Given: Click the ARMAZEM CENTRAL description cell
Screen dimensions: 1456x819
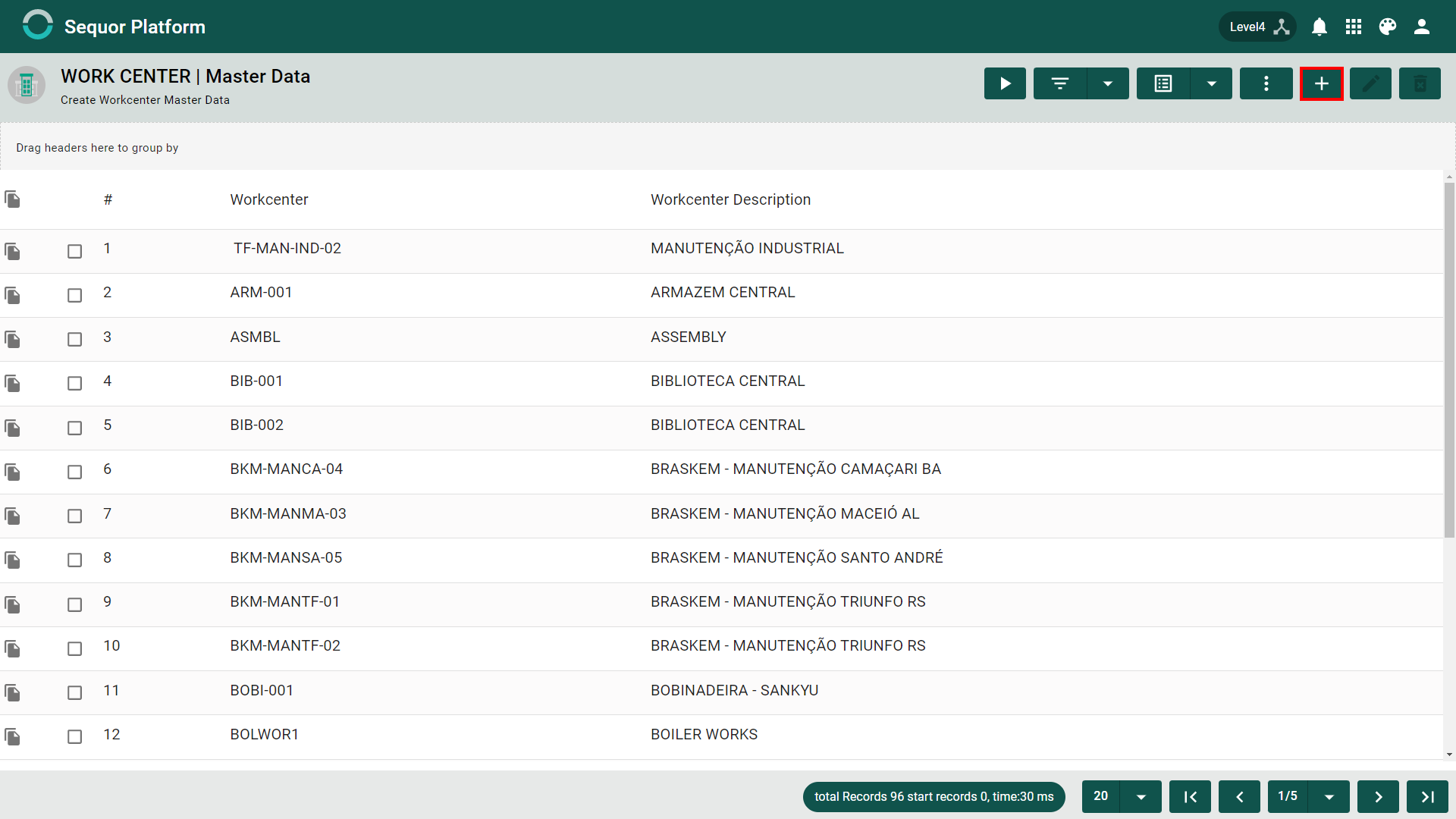Looking at the screenshot, I should (x=723, y=292).
